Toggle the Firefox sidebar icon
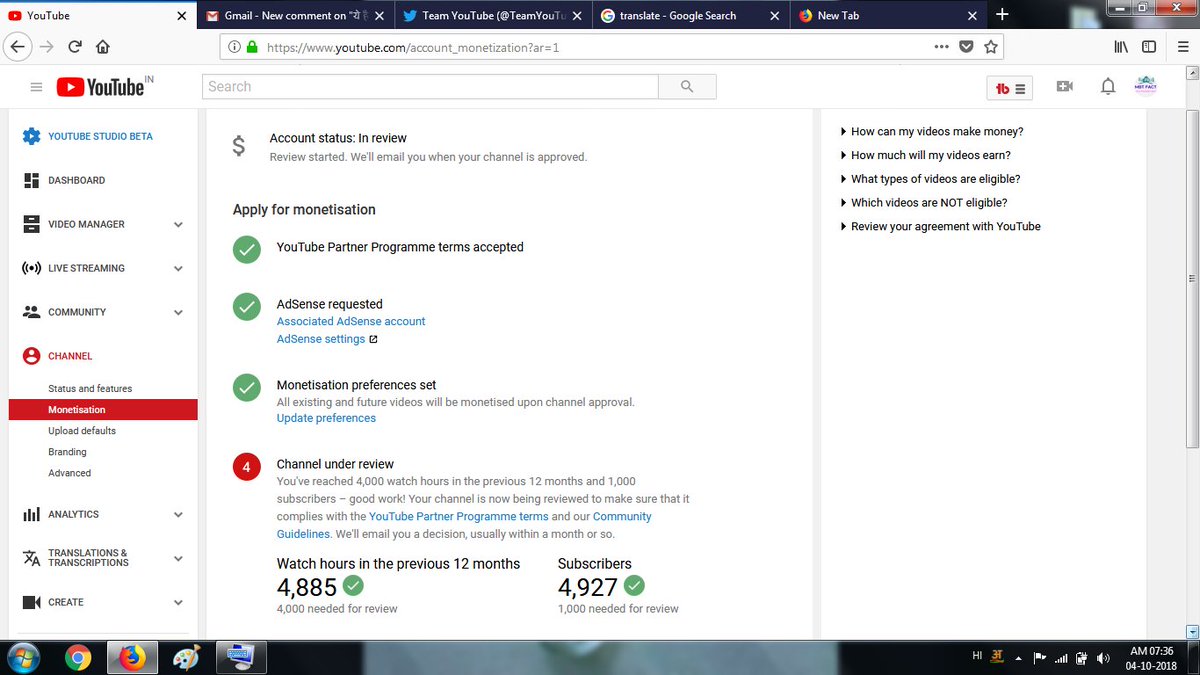 [x=1149, y=46]
